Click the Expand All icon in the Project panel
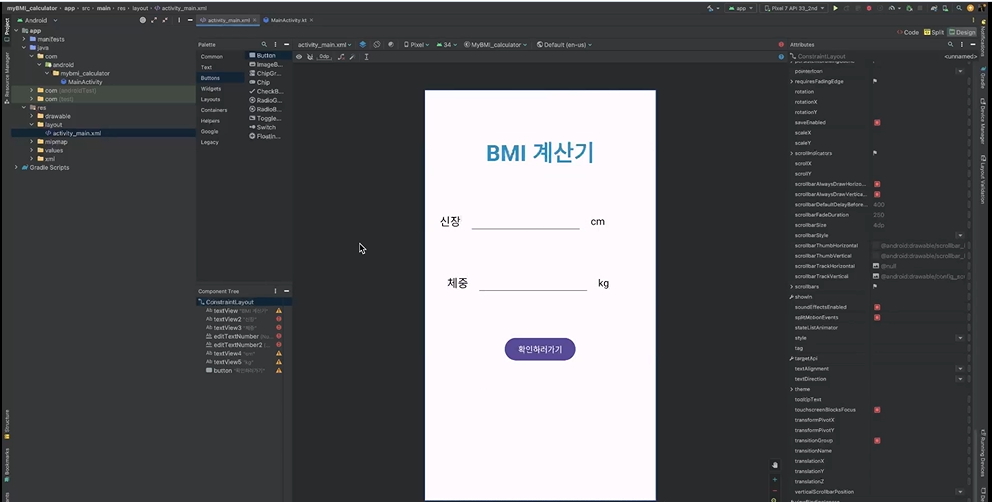 coord(154,20)
